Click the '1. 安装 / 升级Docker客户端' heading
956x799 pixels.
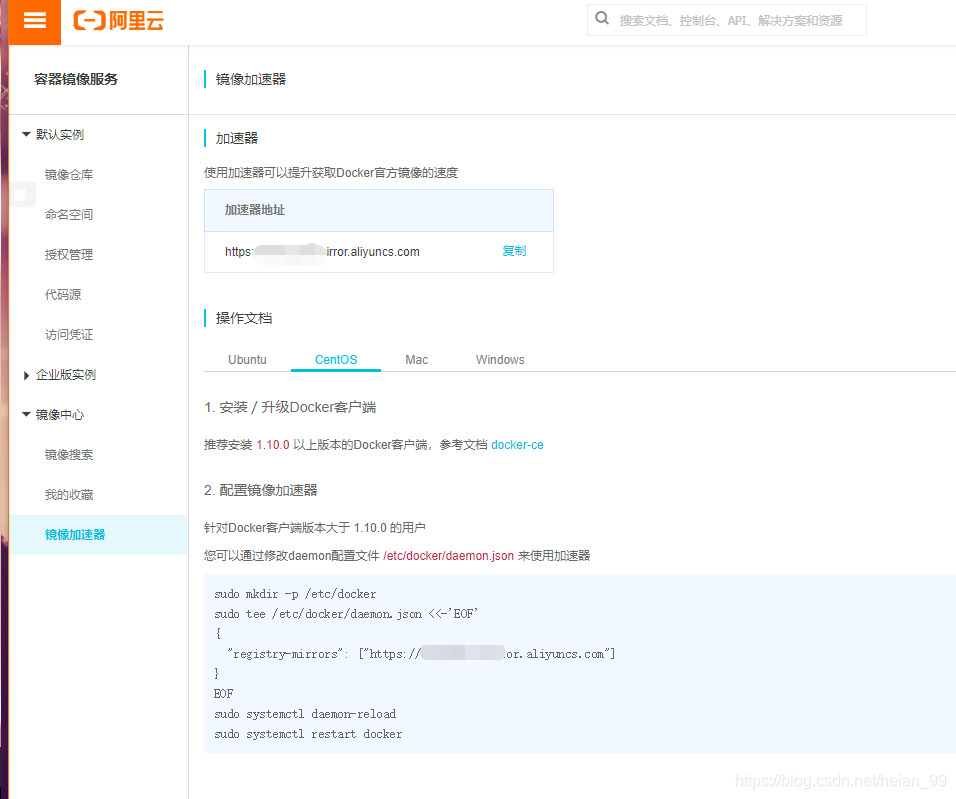290,407
